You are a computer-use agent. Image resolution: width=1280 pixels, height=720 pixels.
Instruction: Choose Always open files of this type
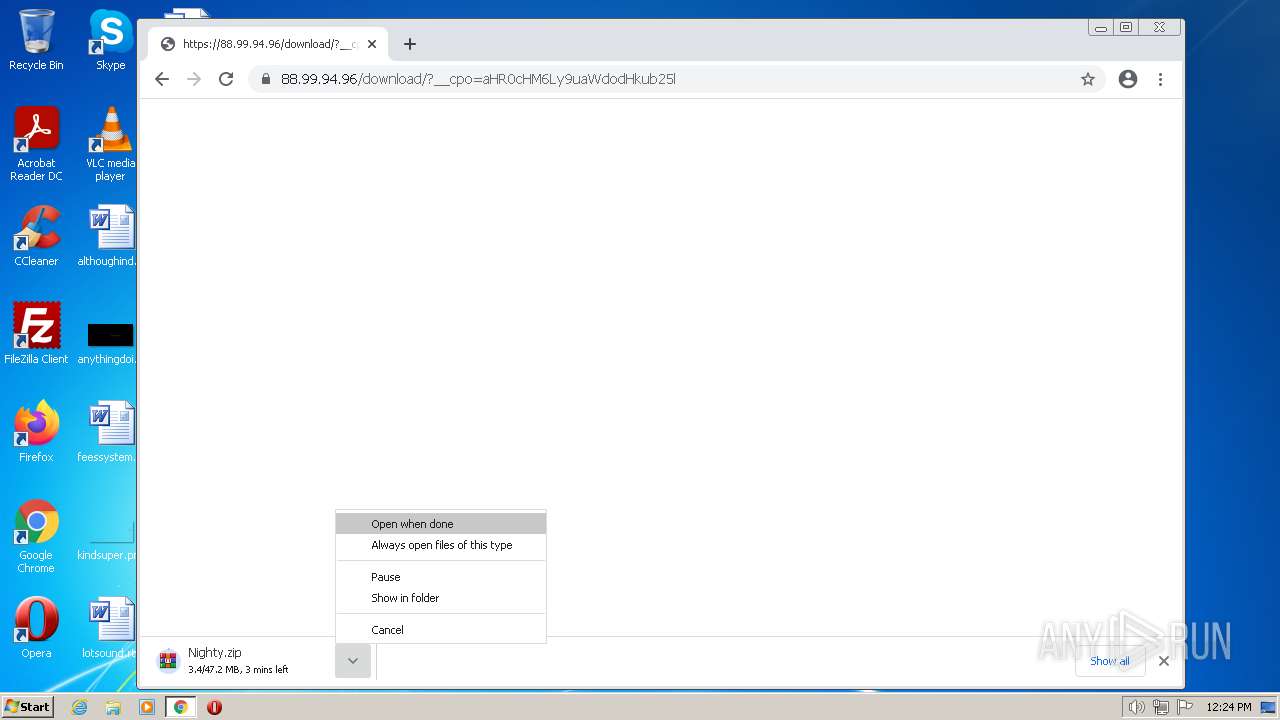pyautogui.click(x=441, y=545)
